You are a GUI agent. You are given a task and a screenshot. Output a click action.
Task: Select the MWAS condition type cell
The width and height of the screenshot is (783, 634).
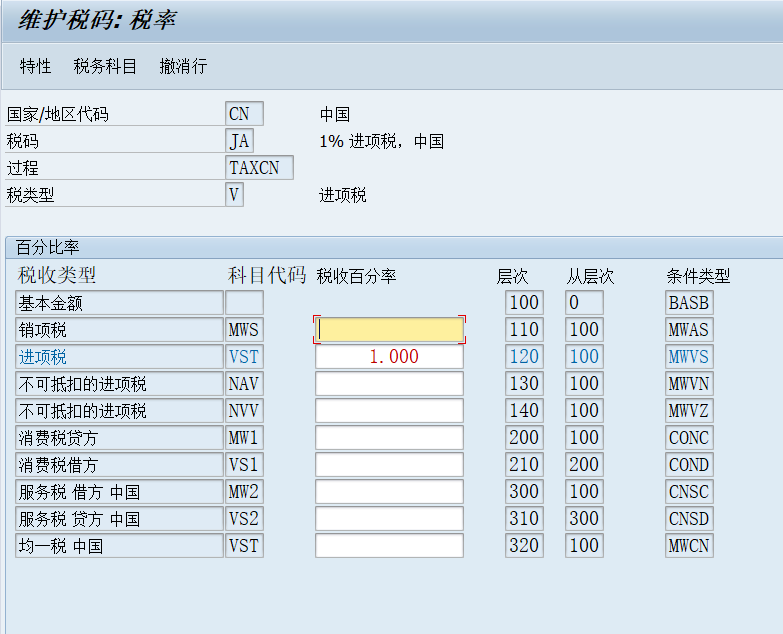tap(689, 329)
